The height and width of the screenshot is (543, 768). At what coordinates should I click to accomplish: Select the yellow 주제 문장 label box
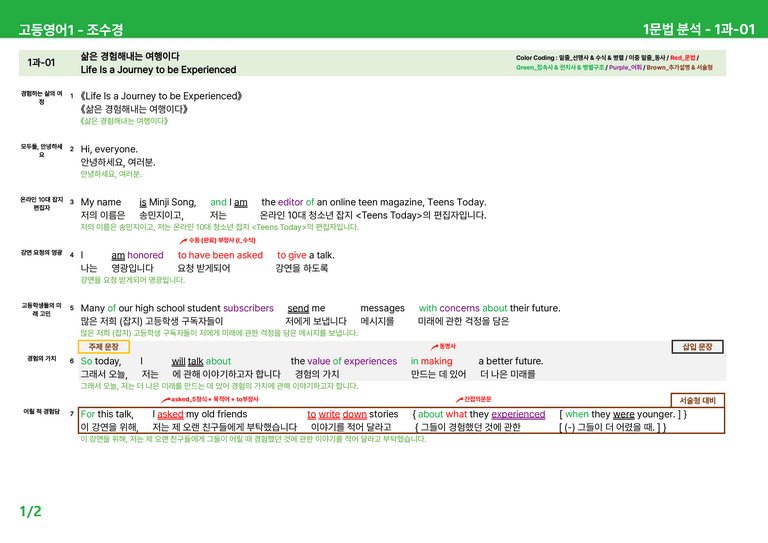point(104,347)
